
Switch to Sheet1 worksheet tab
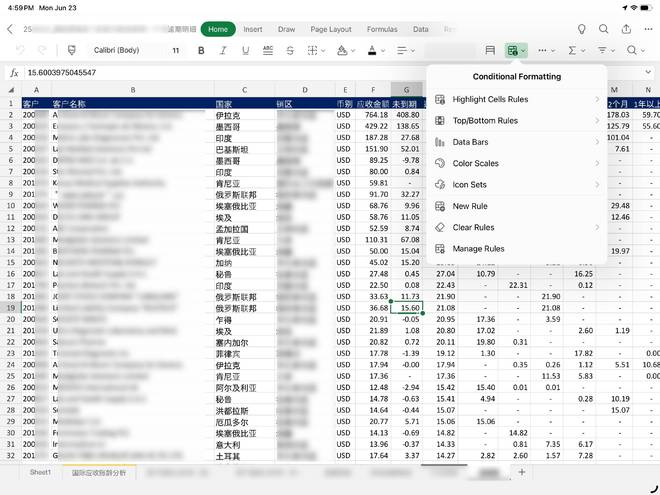pos(40,471)
